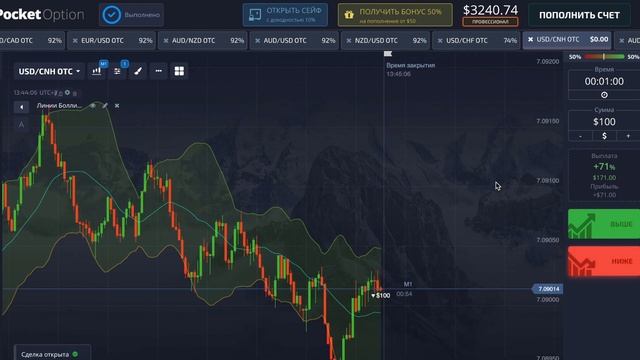Click the +71% payout value

click(x=604, y=167)
